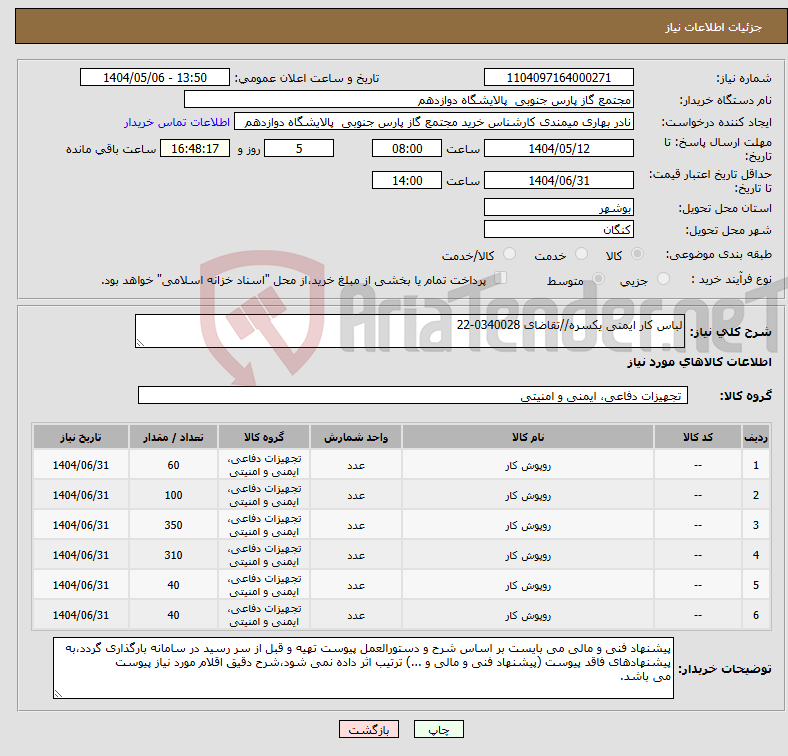The height and width of the screenshot is (756, 788).
Task: Click the date 1404/06/31 in row 4
Action: click(x=81, y=555)
